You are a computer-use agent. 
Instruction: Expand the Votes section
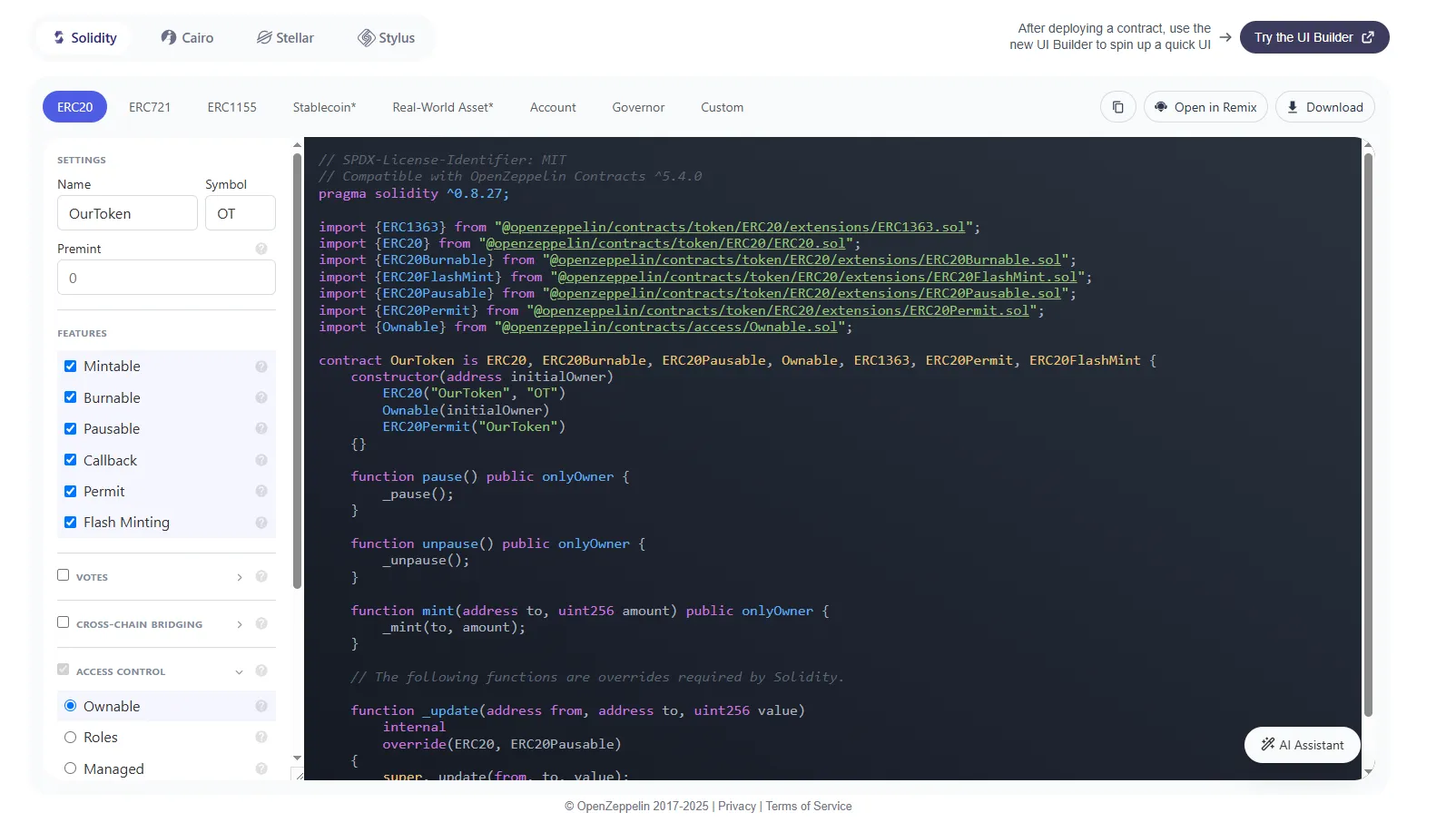[239, 576]
